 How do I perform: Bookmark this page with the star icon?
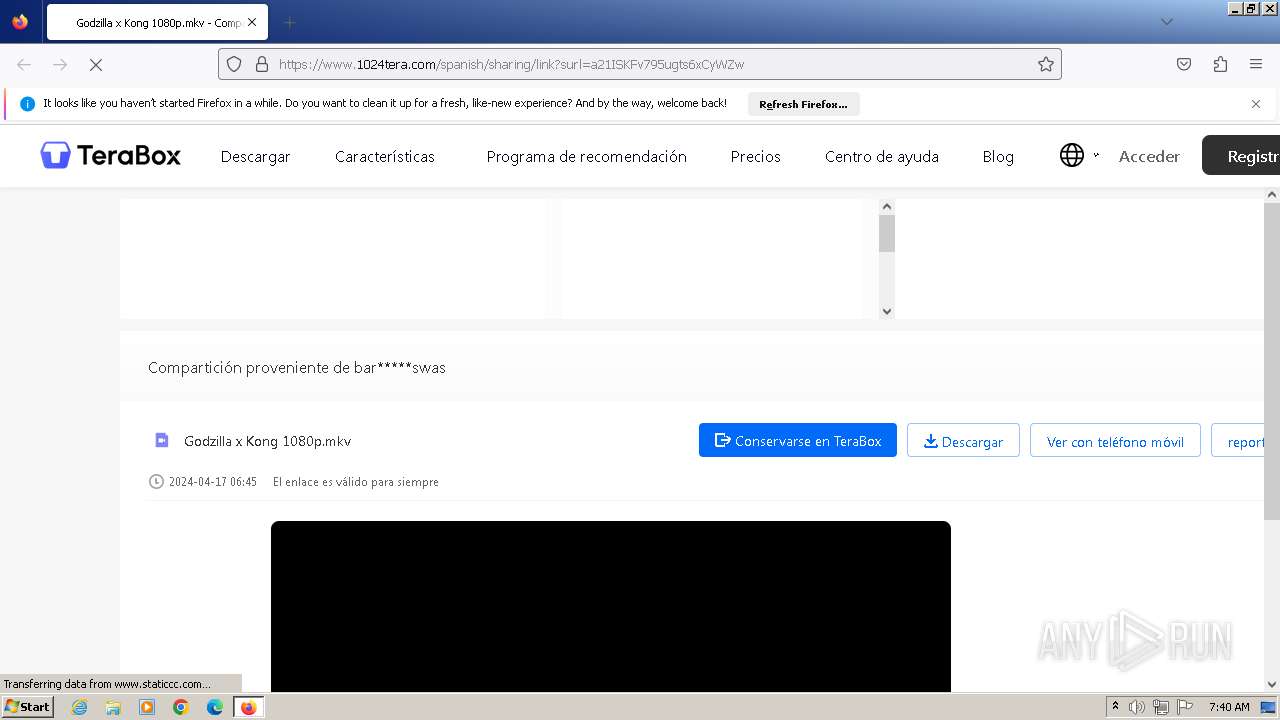pyautogui.click(x=1046, y=64)
